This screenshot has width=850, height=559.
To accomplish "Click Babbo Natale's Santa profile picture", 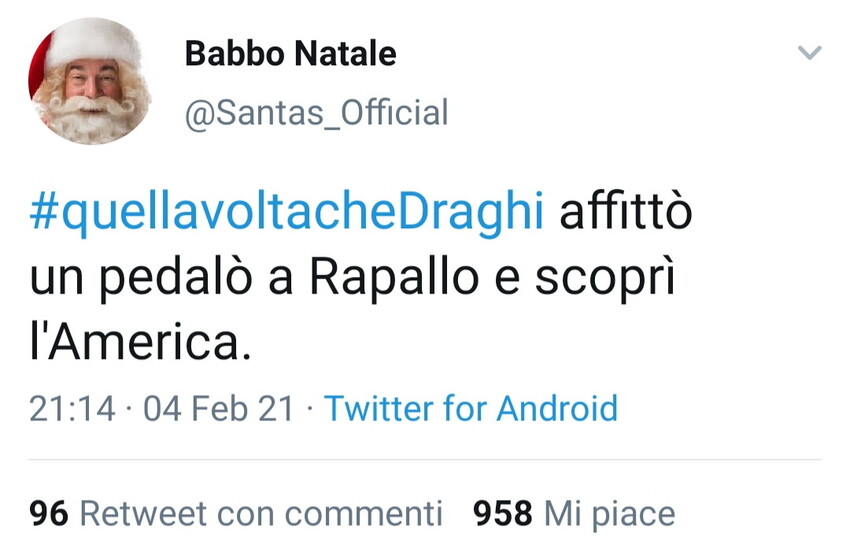I will click(x=89, y=82).
